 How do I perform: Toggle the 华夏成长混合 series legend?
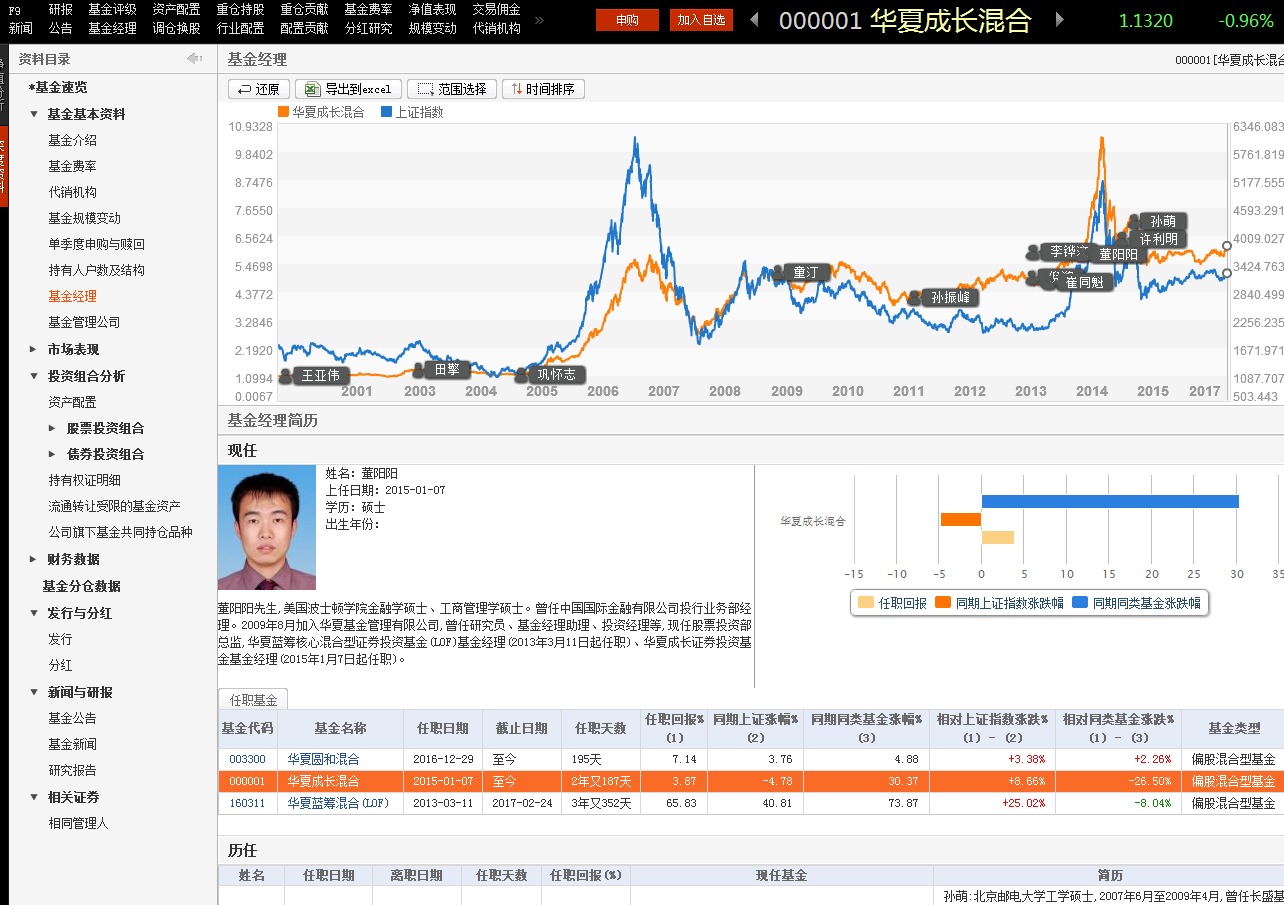324,111
